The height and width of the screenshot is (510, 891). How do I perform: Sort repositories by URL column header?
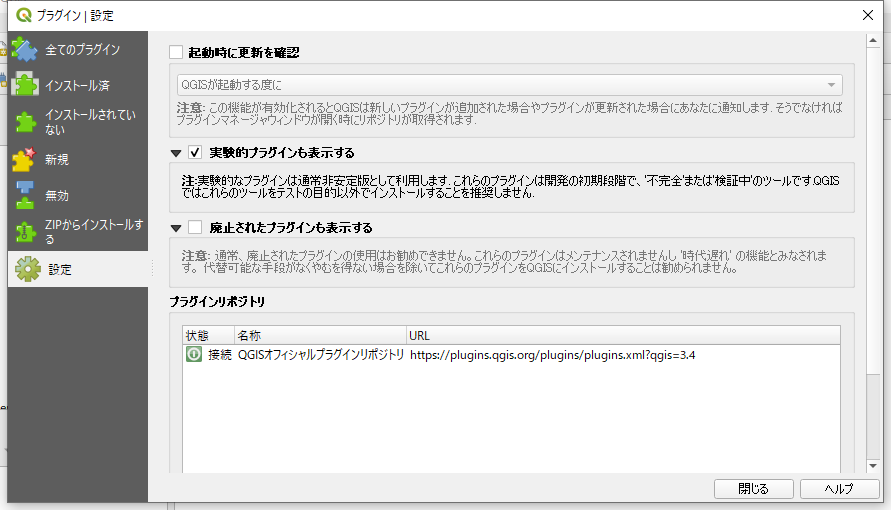[x=620, y=335]
